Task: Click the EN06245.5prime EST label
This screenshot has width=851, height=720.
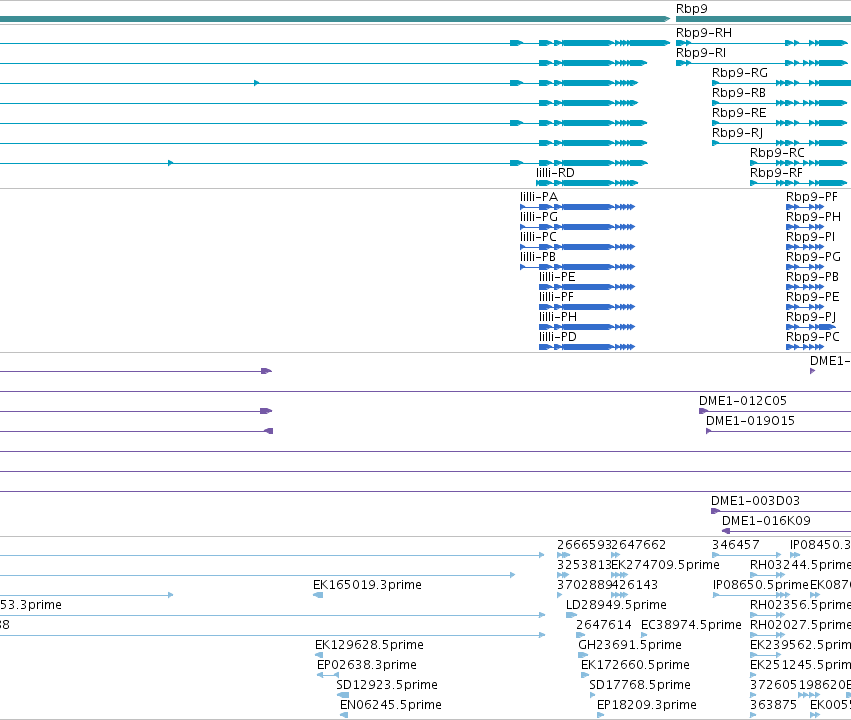Action: click(x=391, y=706)
